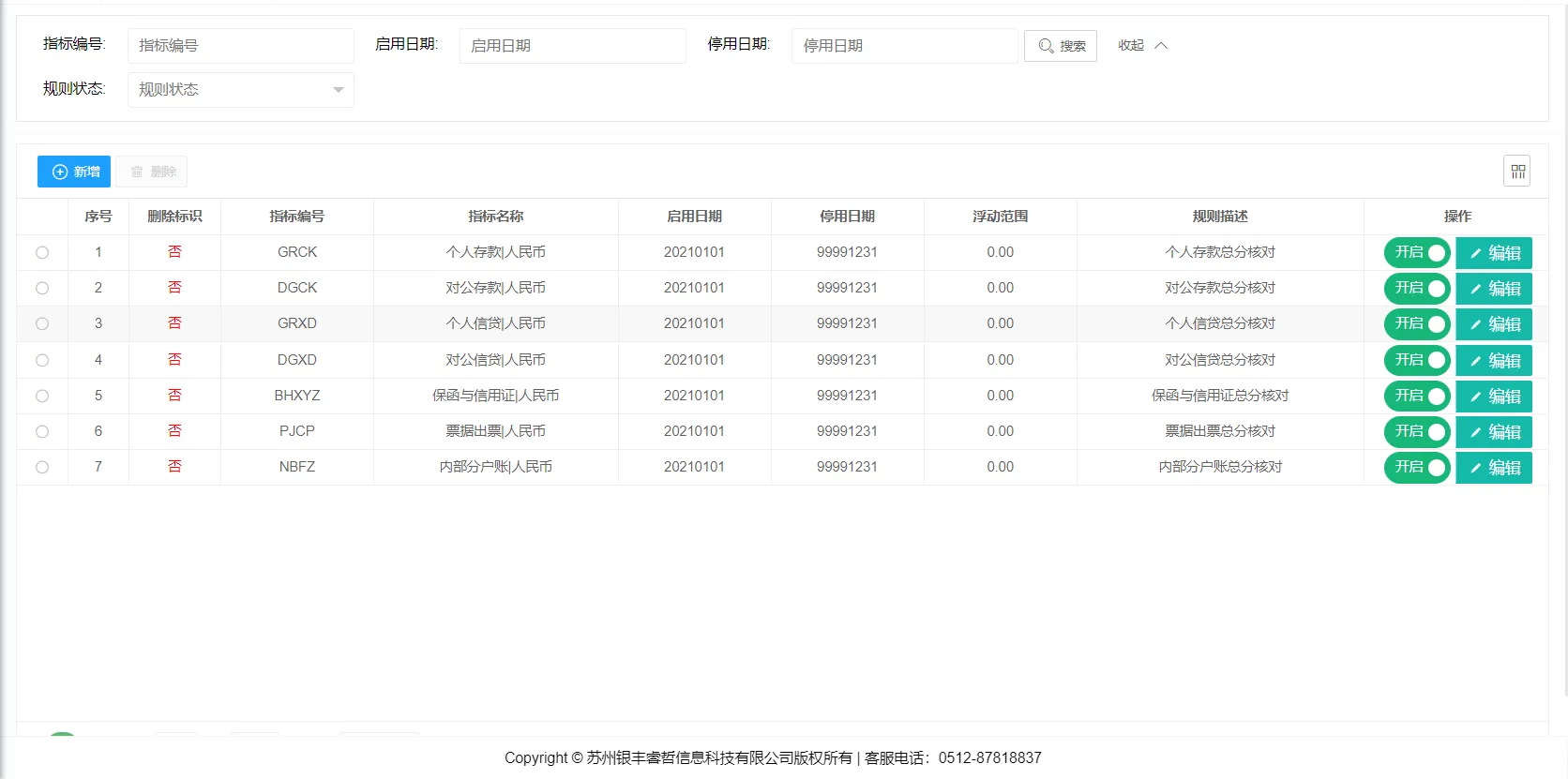Click the search magnifier button

pos(1061,46)
